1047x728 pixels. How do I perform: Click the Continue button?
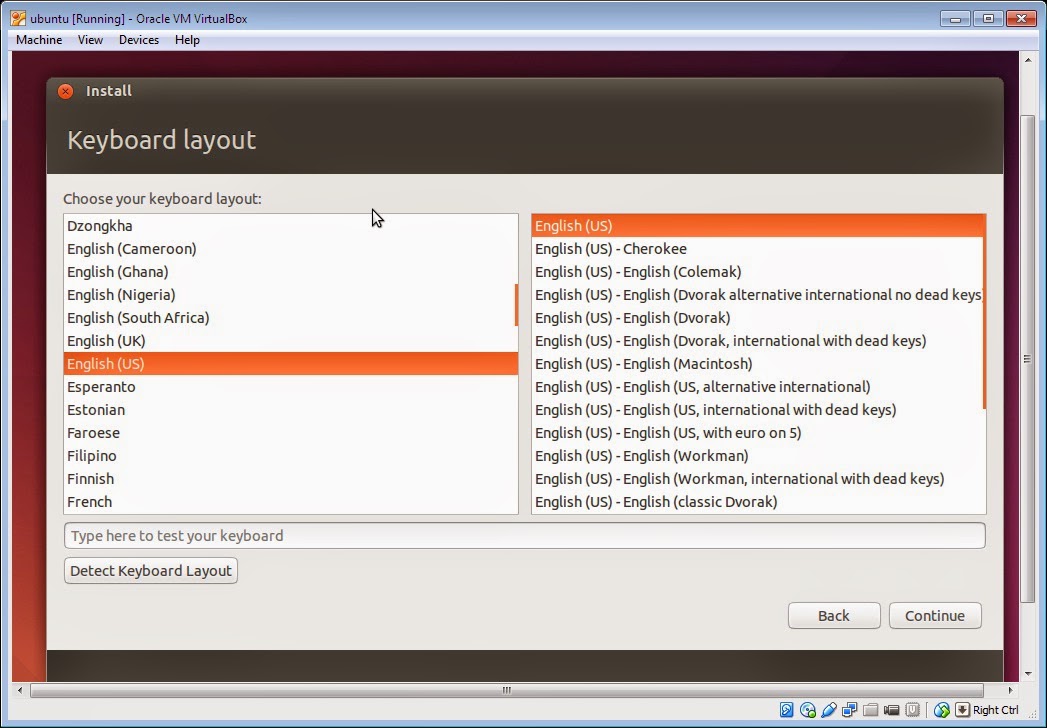pos(935,616)
